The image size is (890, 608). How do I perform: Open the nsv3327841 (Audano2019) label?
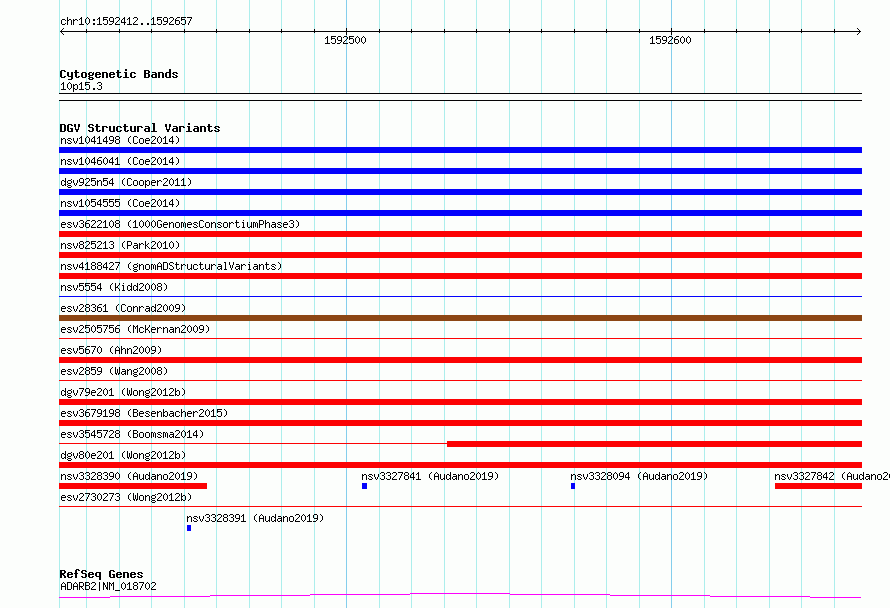pos(430,476)
